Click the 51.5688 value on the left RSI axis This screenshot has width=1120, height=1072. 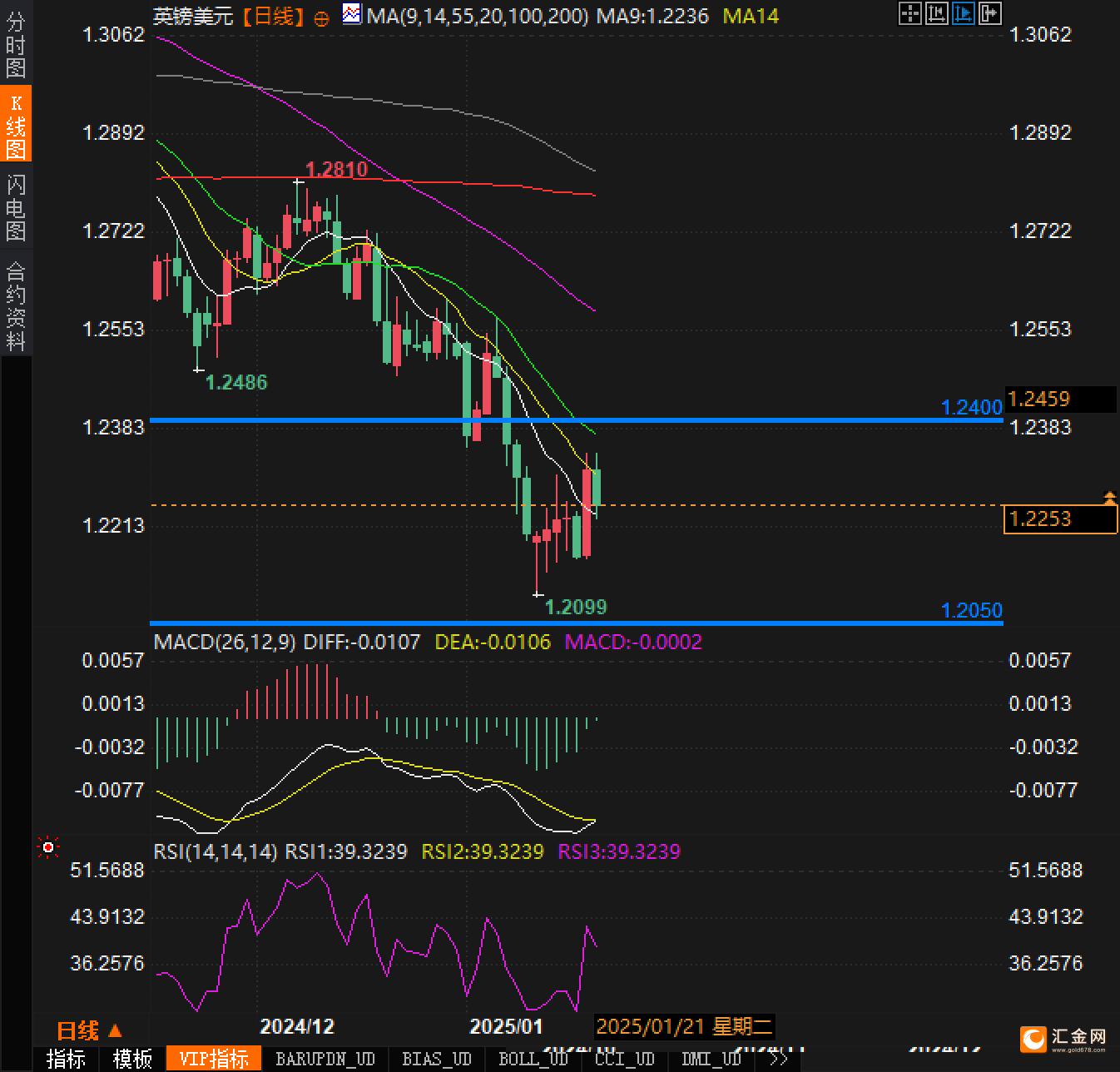[107, 870]
